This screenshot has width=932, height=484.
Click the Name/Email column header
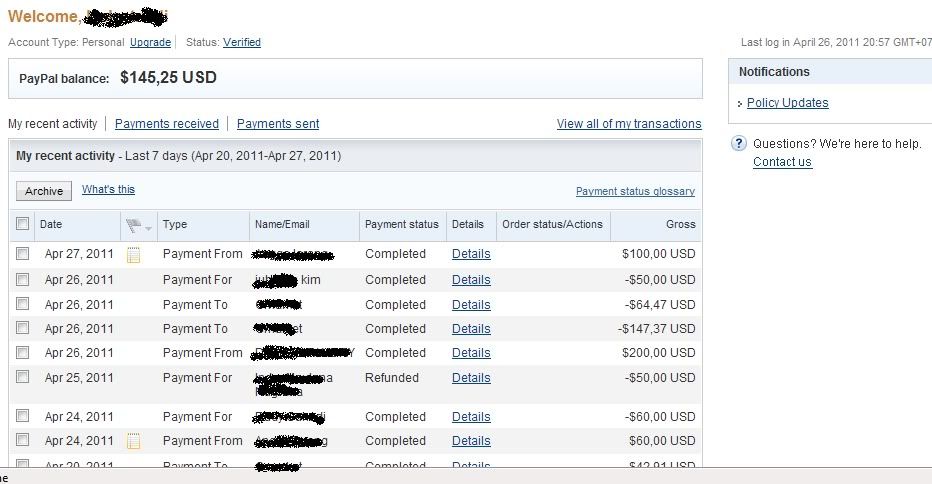point(282,224)
